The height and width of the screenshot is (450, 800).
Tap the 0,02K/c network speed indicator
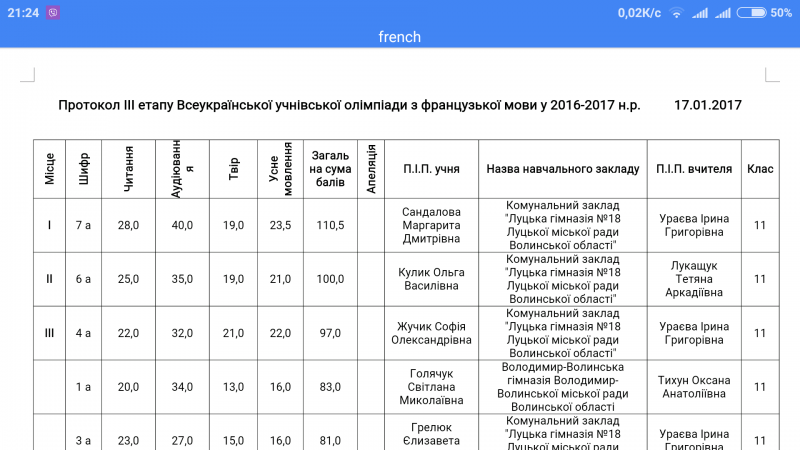(x=639, y=13)
